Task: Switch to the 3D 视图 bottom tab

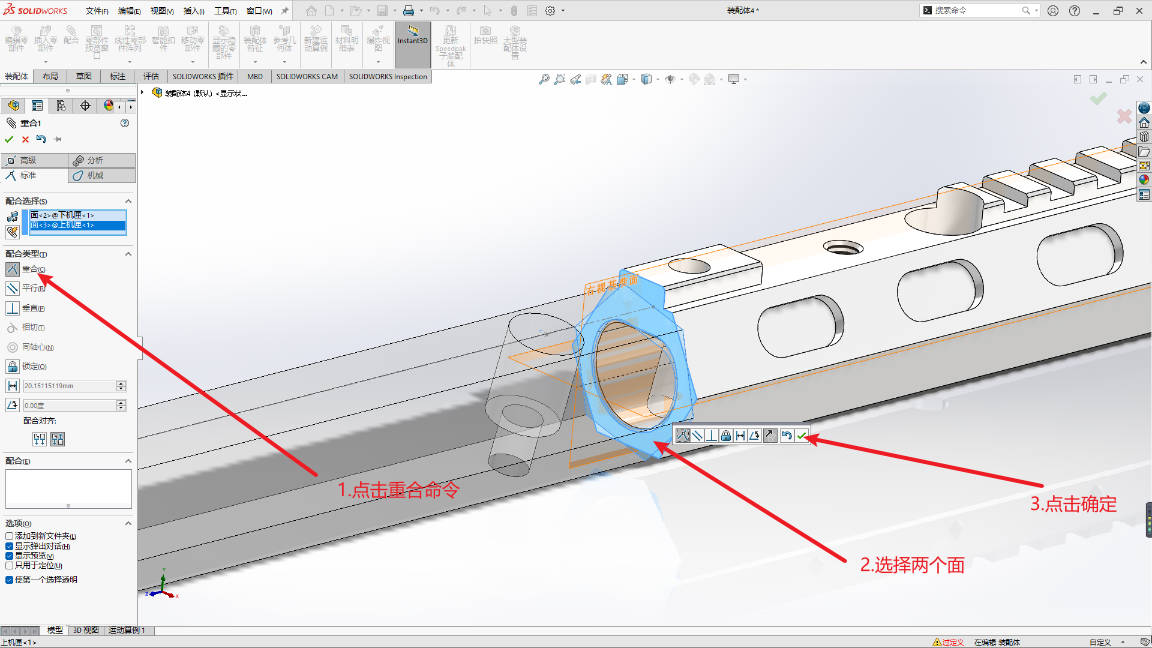Action: click(86, 630)
